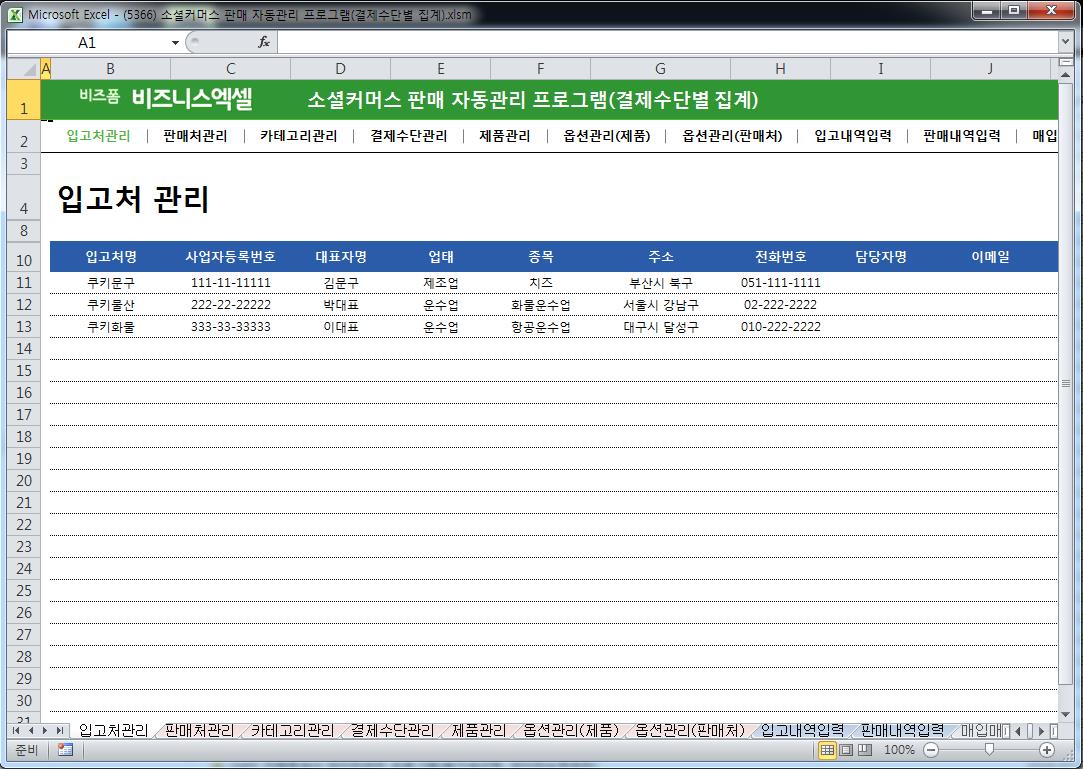Click cell containing 부산시 북구
Viewport: 1083px width, 769px height.
(661, 283)
